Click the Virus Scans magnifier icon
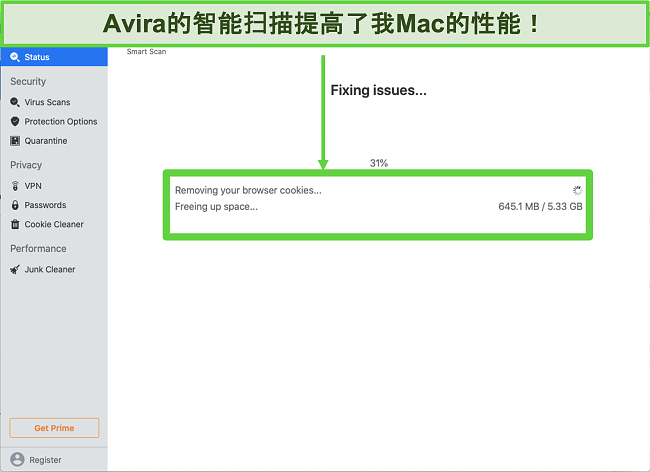This screenshot has height=472, width=650. [x=15, y=102]
